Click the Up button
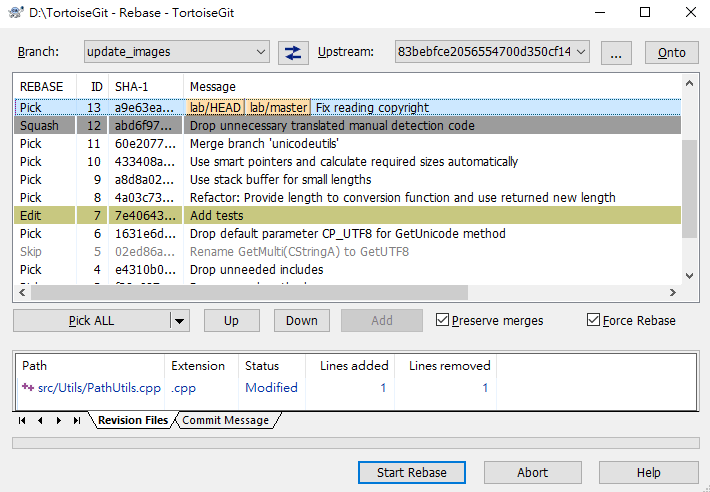Image resolution: width=710 pixels, height=492 pixels. pos(231,321)
